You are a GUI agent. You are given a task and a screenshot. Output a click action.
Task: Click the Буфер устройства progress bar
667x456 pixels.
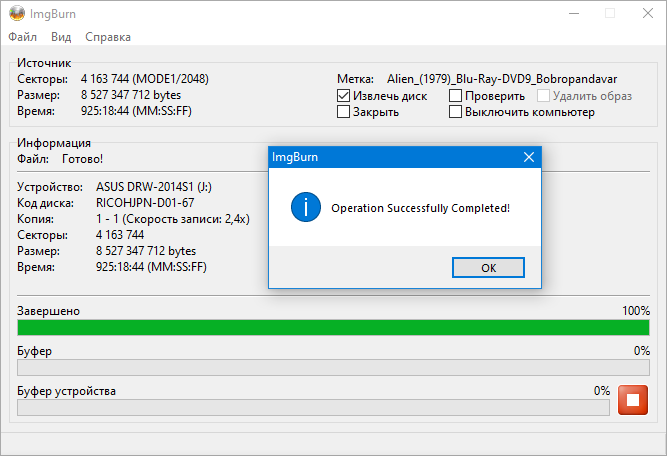(313, 408)
